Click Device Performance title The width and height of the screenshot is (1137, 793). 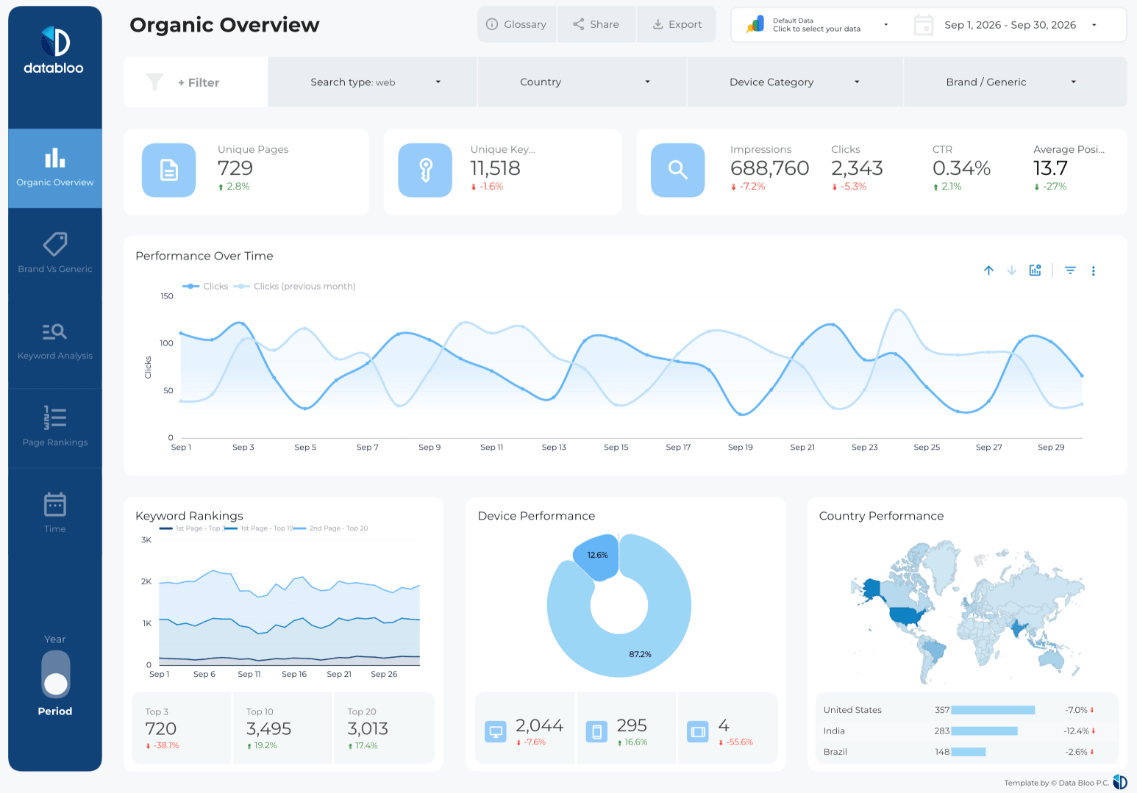(x=537, y=516)
